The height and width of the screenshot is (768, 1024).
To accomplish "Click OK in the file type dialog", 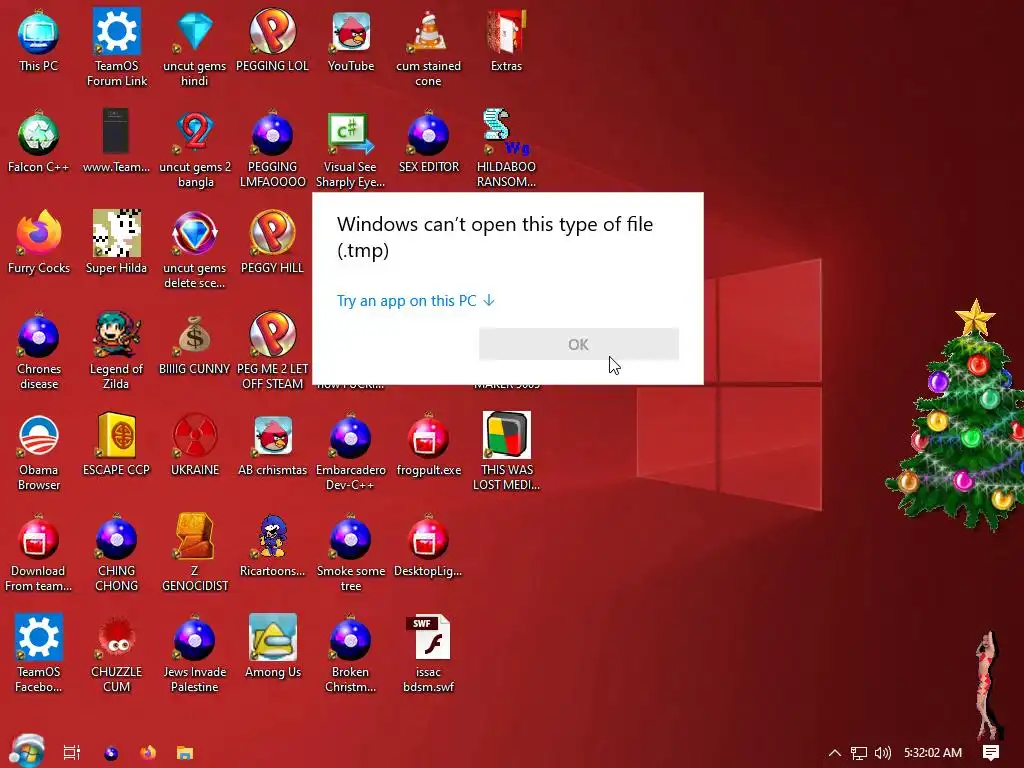I will pos(579,344).
